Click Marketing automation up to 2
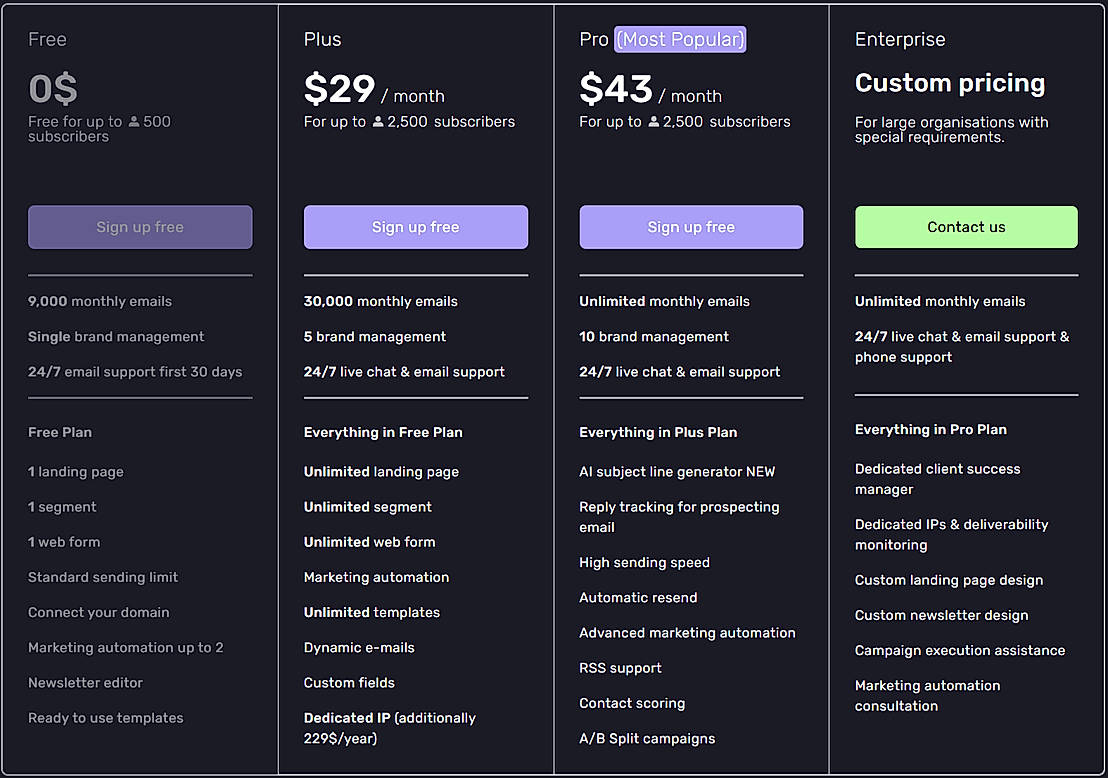The width and height of the screenshot is (1108, 778). [126, 648]
